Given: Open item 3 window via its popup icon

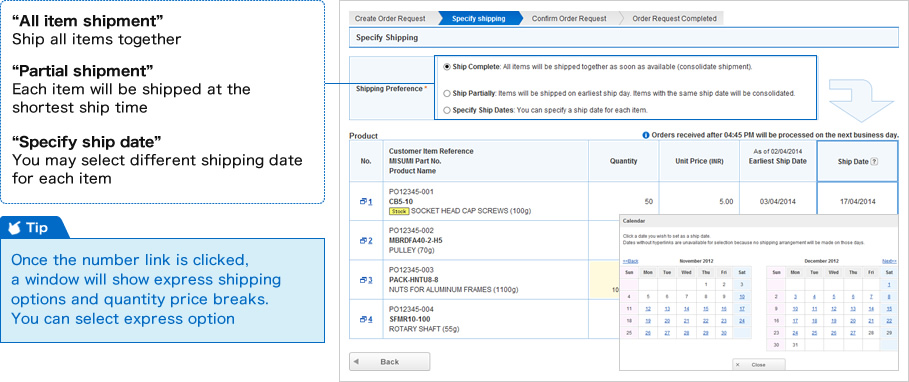Looking at the screenshot, I should [x=363, y=280].
